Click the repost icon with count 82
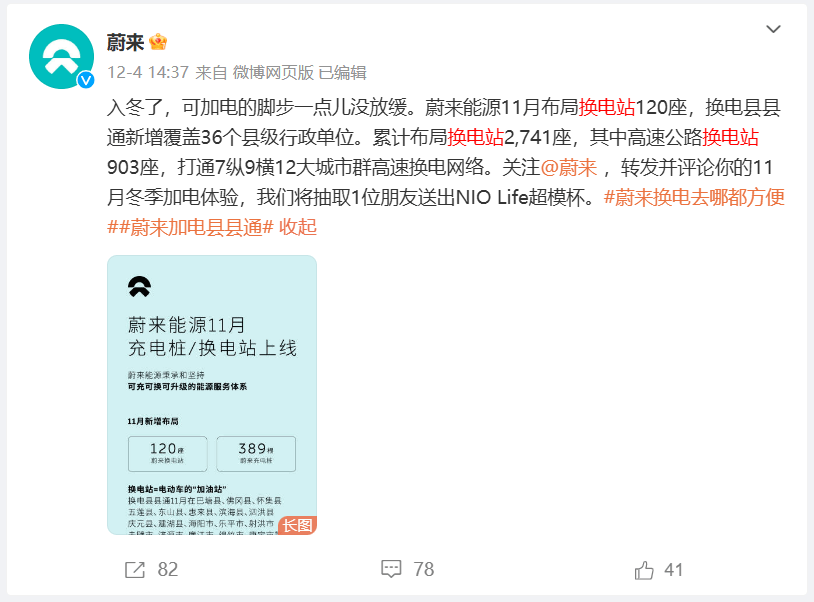Viewport: 814px width, 602px height. [x=135, y=570]
